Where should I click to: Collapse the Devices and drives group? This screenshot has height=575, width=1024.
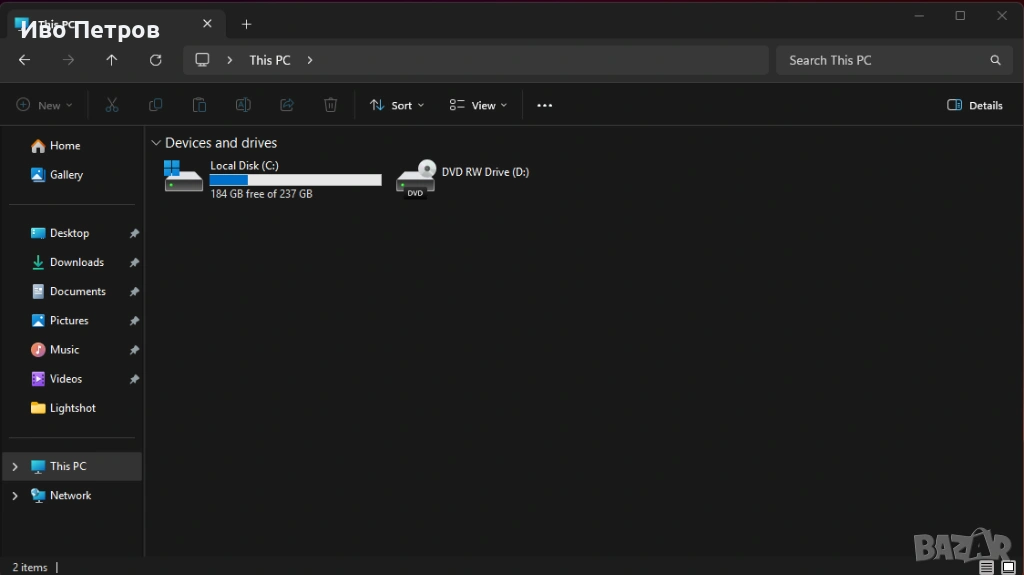(x=155, y=143)
